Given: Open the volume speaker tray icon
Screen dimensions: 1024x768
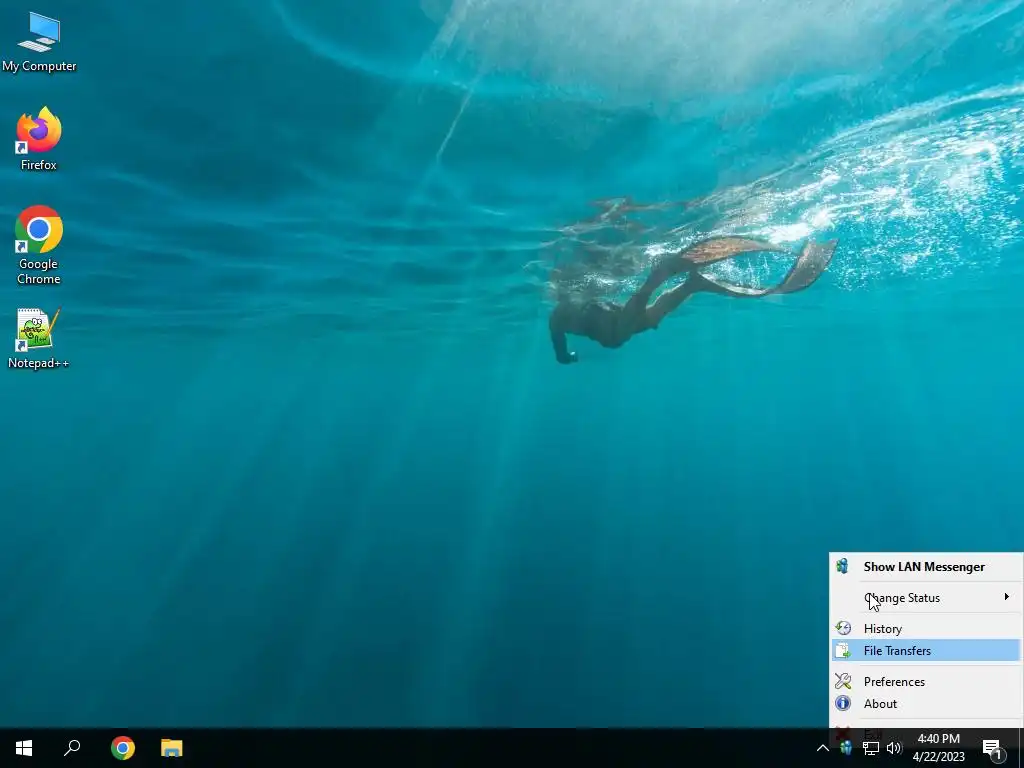Looking at the screenshot, I should point(894,748).
